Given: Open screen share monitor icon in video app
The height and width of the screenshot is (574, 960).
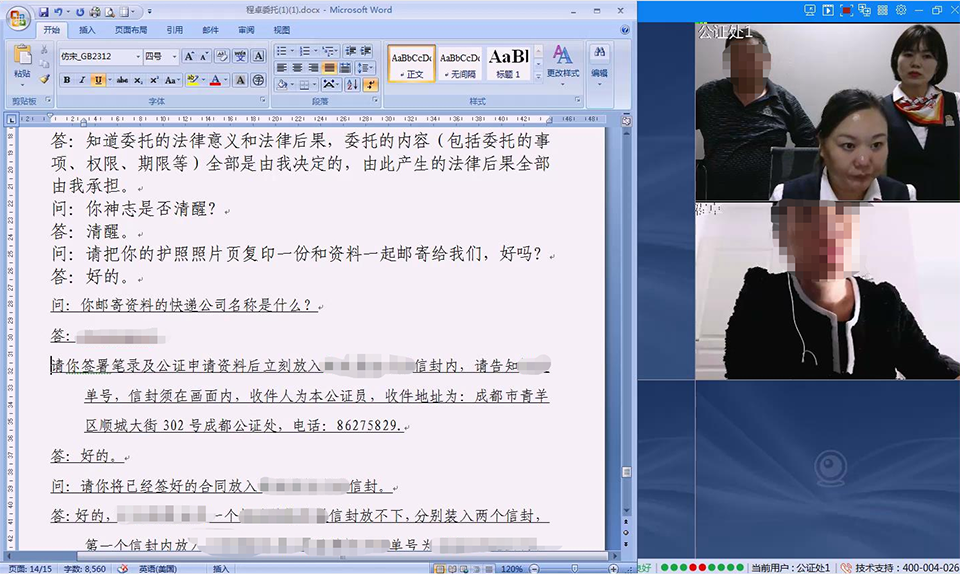Looking at the screenshot, I should click(x=809, y=10).
